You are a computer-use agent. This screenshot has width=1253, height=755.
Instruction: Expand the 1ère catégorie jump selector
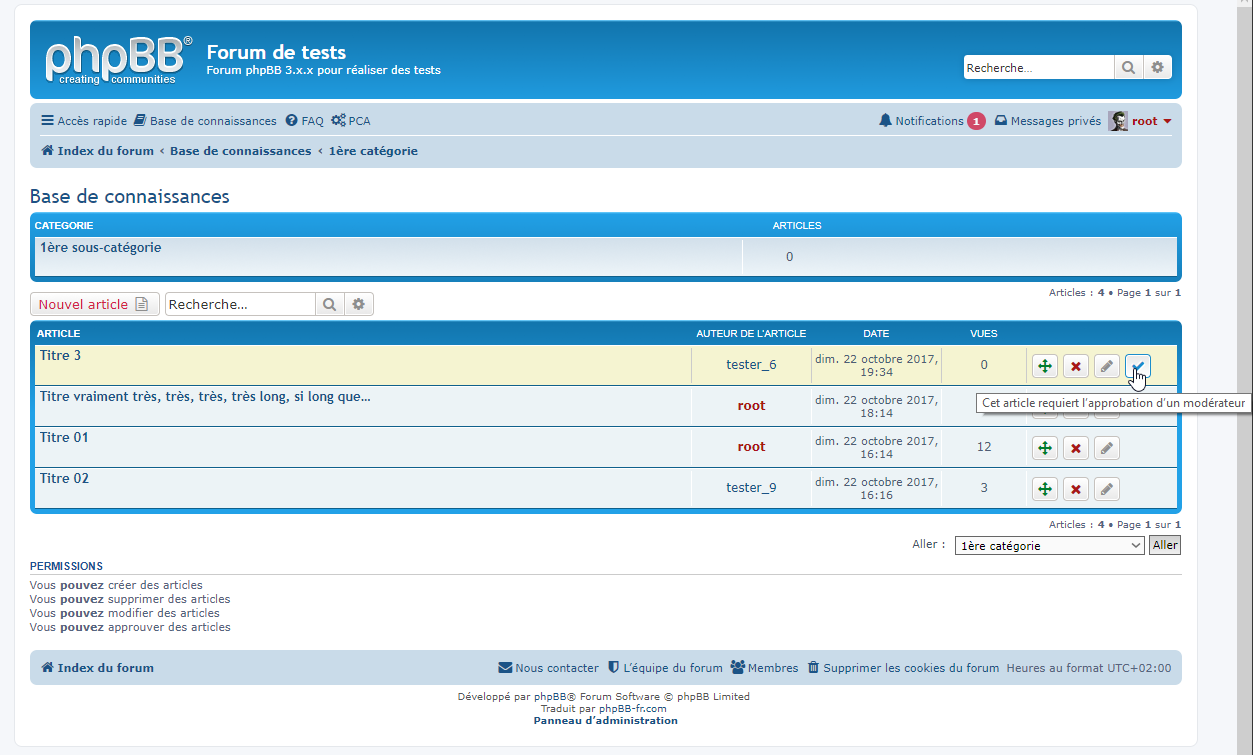1049,546
